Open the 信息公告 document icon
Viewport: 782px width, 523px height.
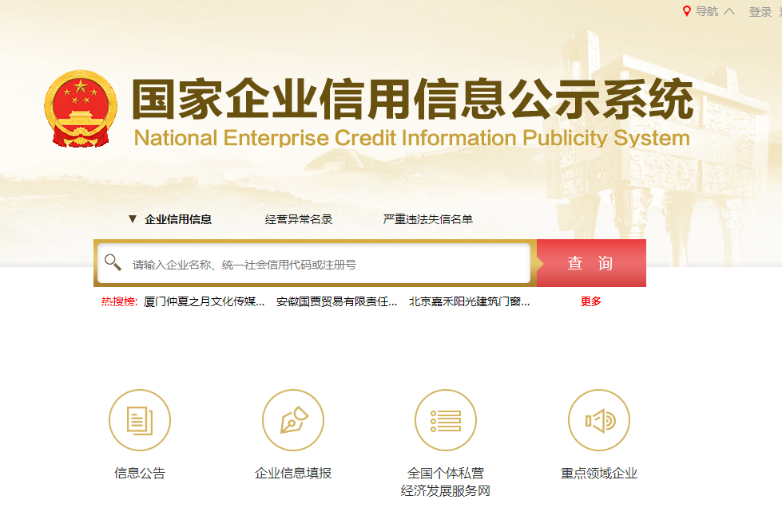click(140, 420)
